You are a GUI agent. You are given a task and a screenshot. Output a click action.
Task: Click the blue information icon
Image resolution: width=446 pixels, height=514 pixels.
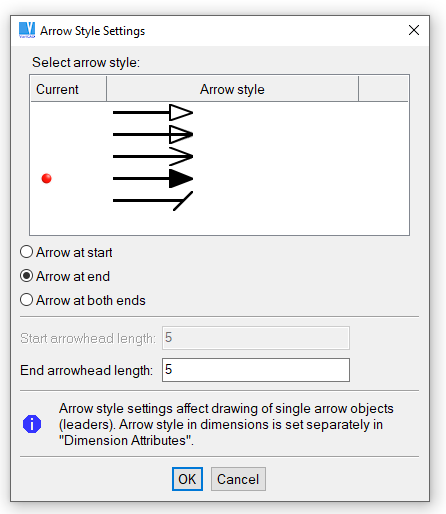(x=32, y=424)
